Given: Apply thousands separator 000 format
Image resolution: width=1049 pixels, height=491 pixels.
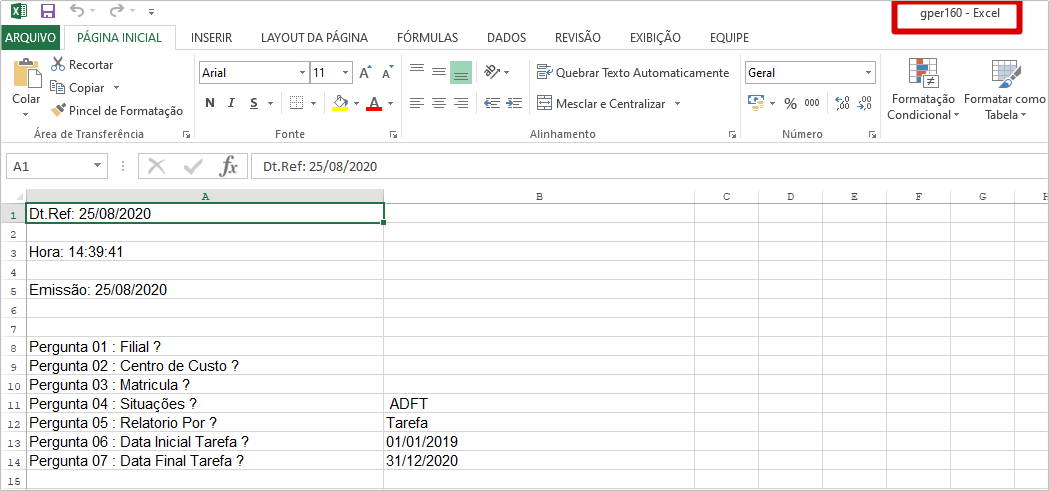Looking at the screenshot, I should (812, 104).
